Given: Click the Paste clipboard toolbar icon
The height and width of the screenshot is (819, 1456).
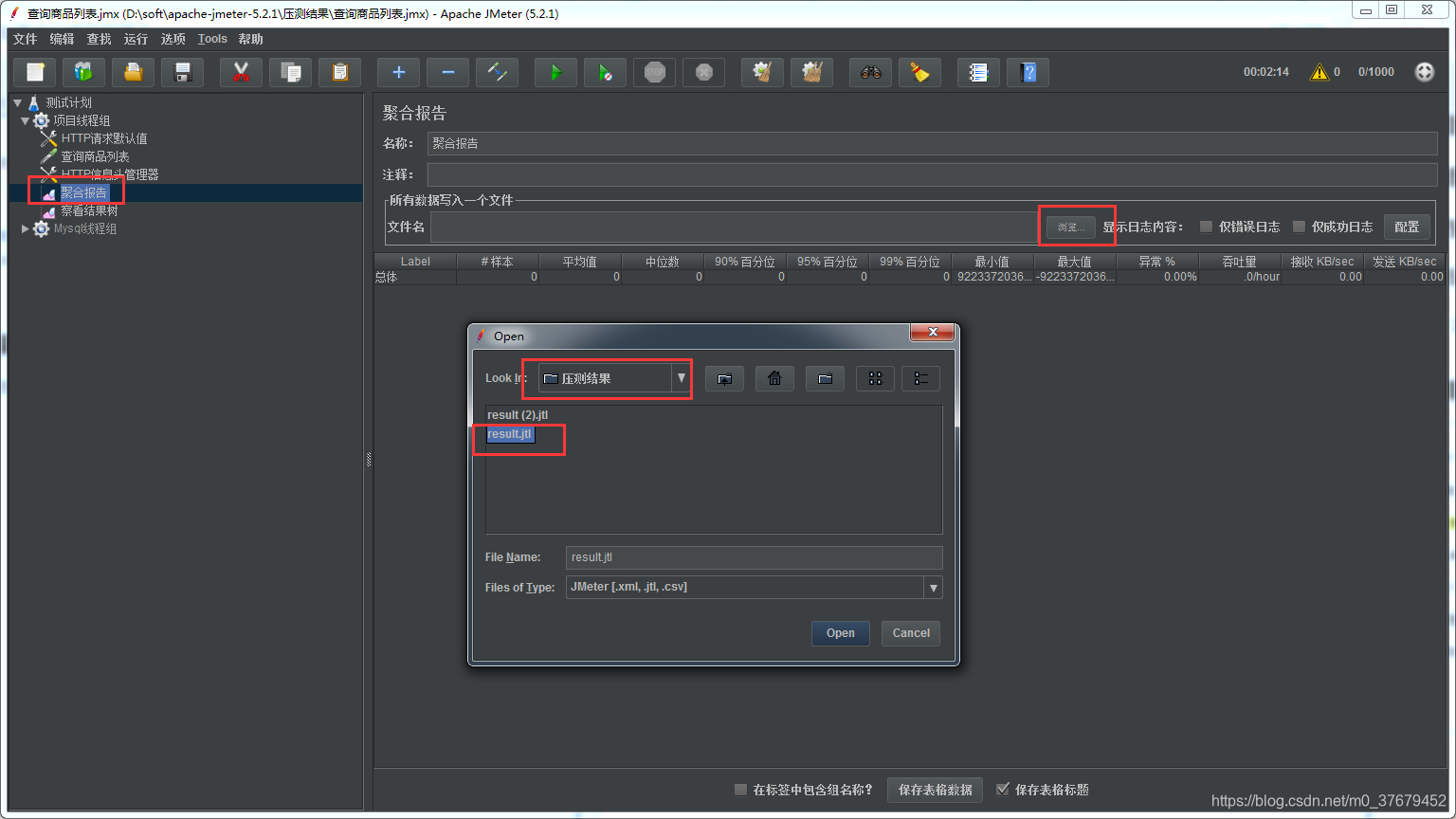Looking at the screenshot, I should 340,72.
